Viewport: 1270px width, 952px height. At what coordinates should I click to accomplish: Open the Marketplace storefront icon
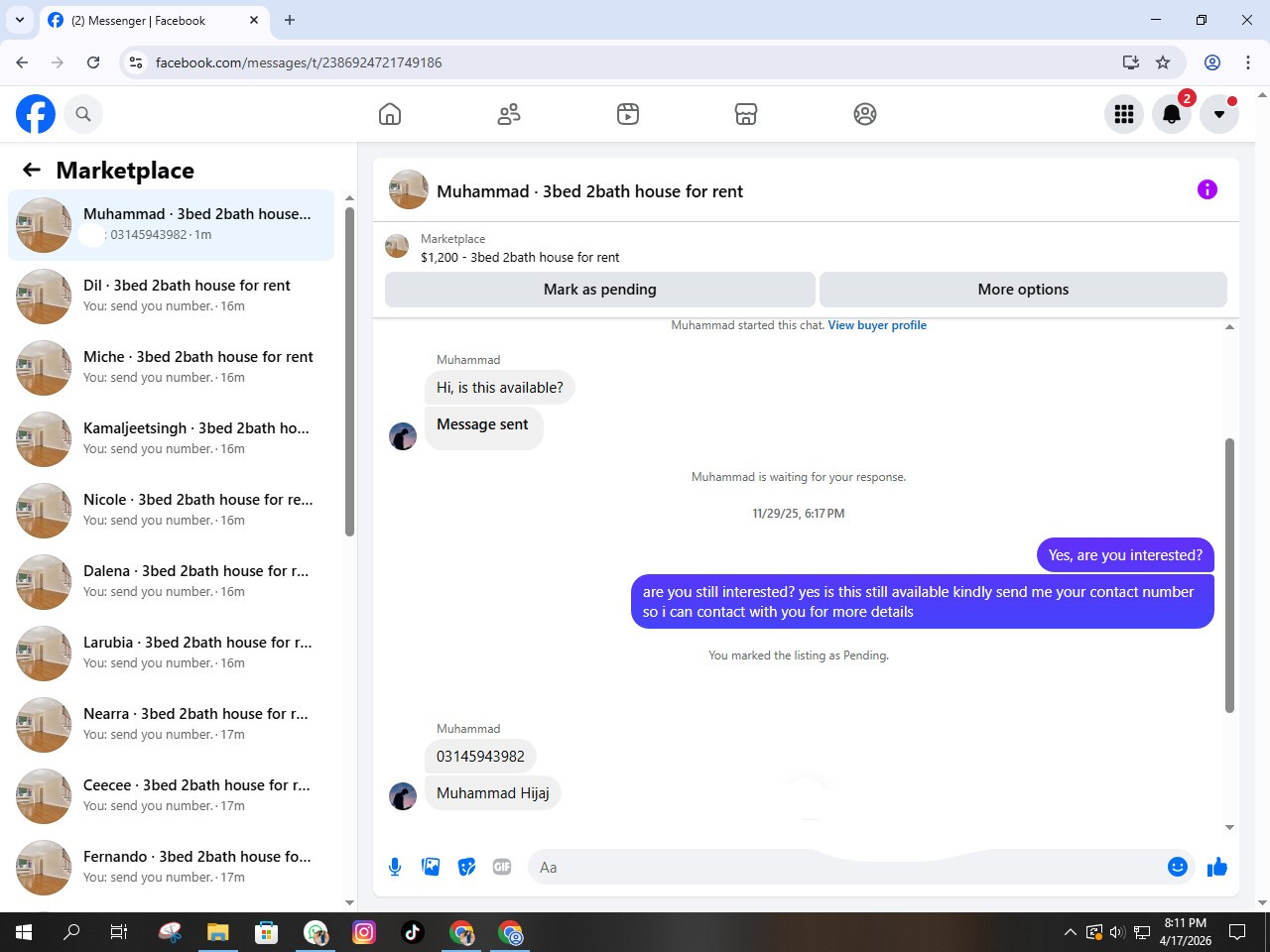coord(746,114)
